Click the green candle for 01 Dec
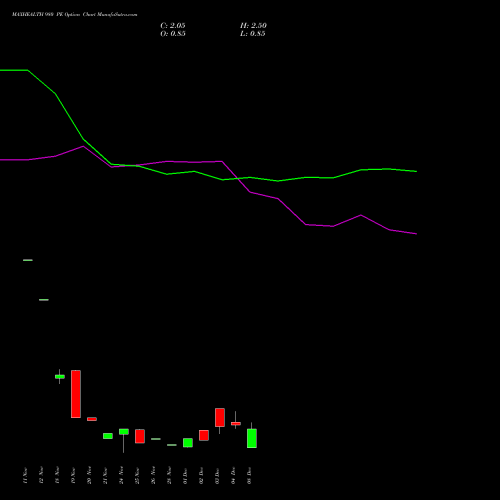Viewport: 500px width, 500px height. tap(188, 443)
